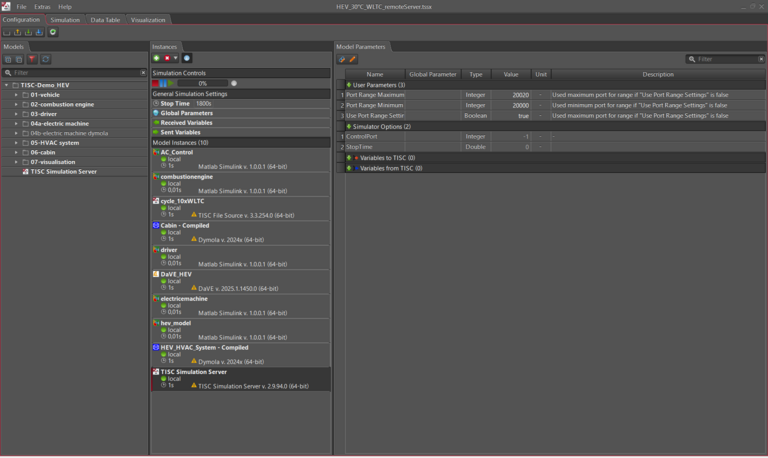Click the refresh icon in Models toolbar
The height and width of the screenshot is (458, 768).
tap(45, 60)
